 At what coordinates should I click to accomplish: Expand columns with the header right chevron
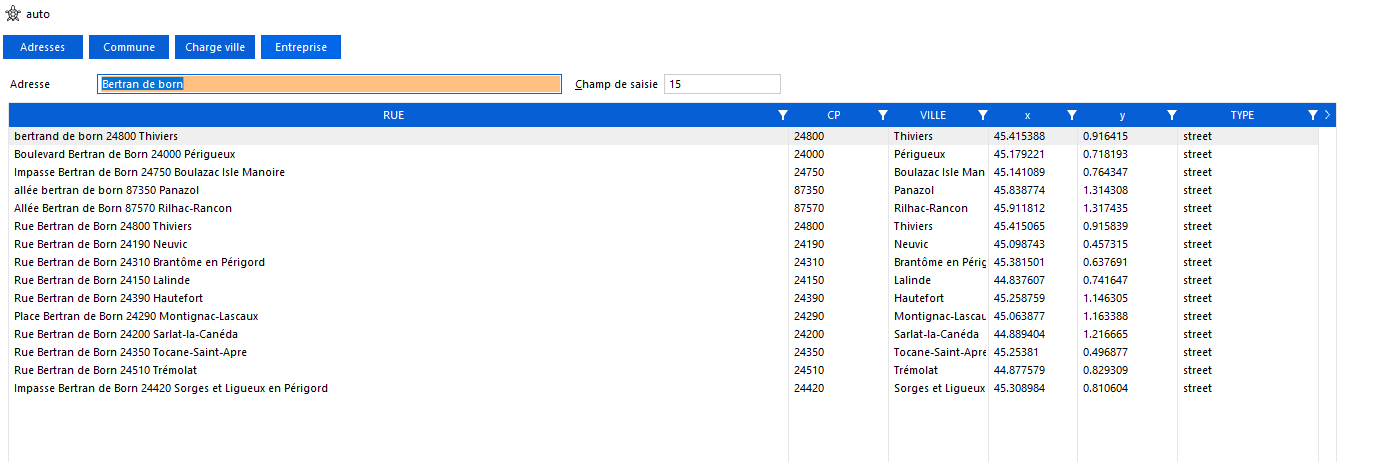pyautogui.click(x=1327, y=115)
